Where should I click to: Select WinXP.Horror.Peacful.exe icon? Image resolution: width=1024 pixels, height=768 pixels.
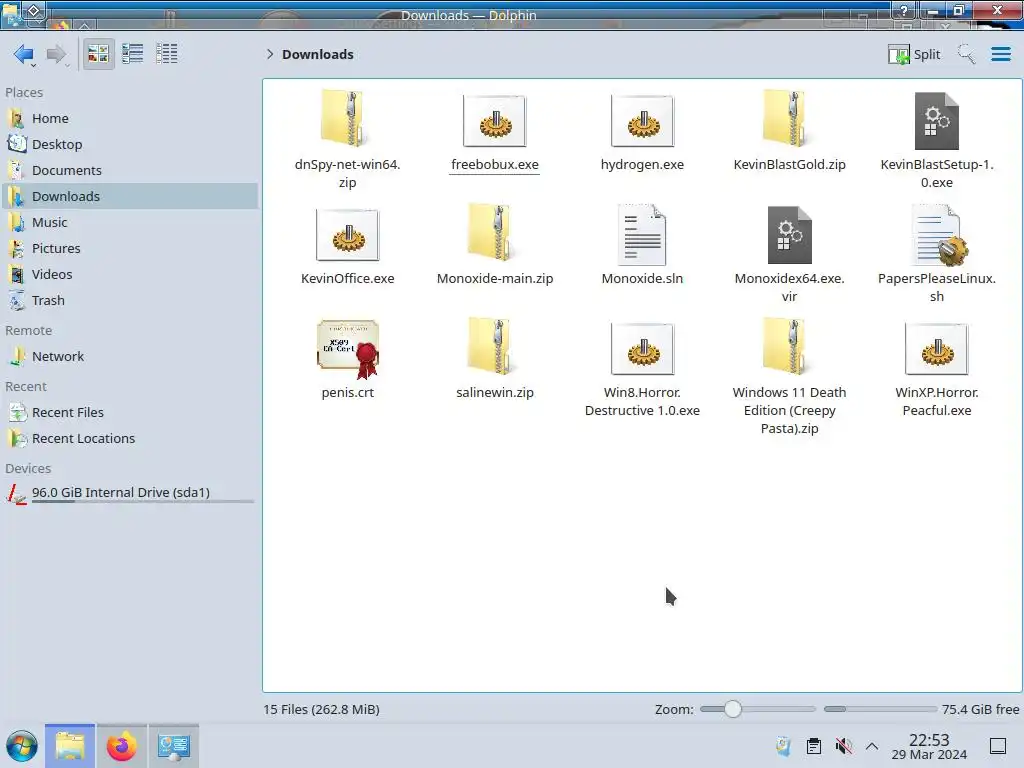[936, 349]
